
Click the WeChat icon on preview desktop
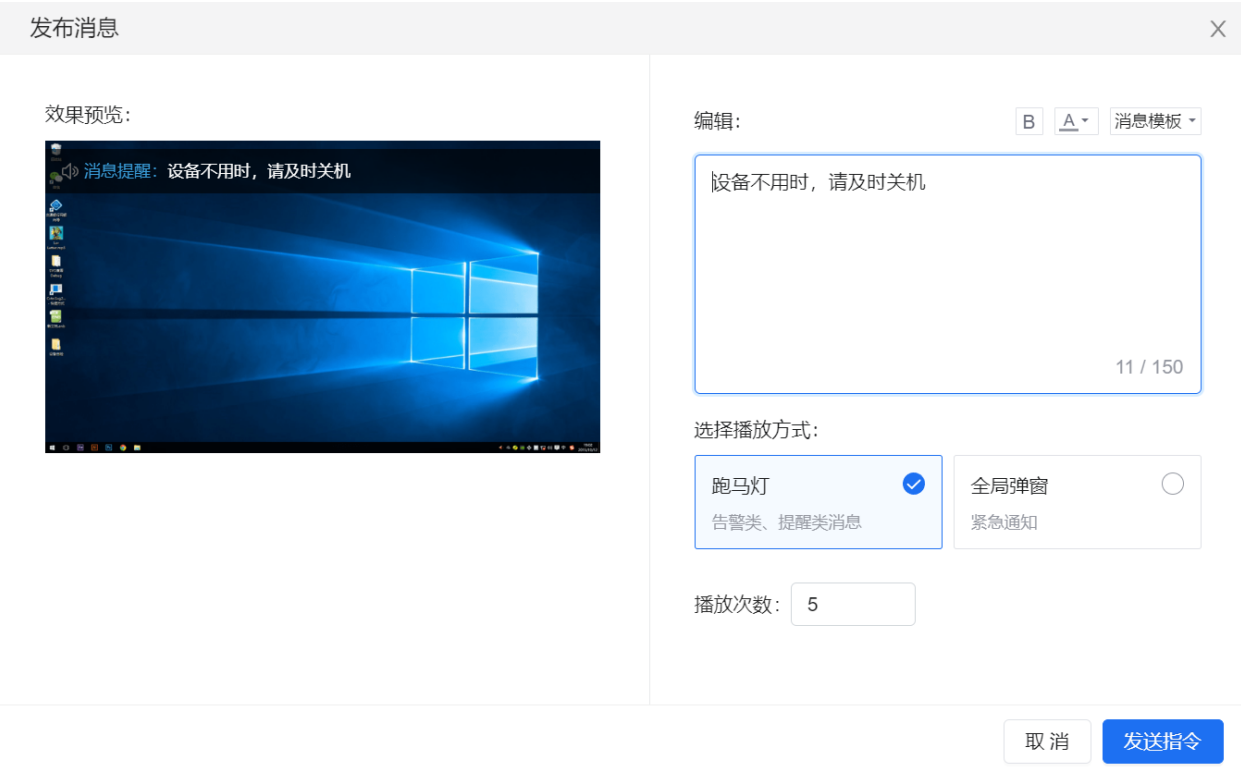pos(56,176)
